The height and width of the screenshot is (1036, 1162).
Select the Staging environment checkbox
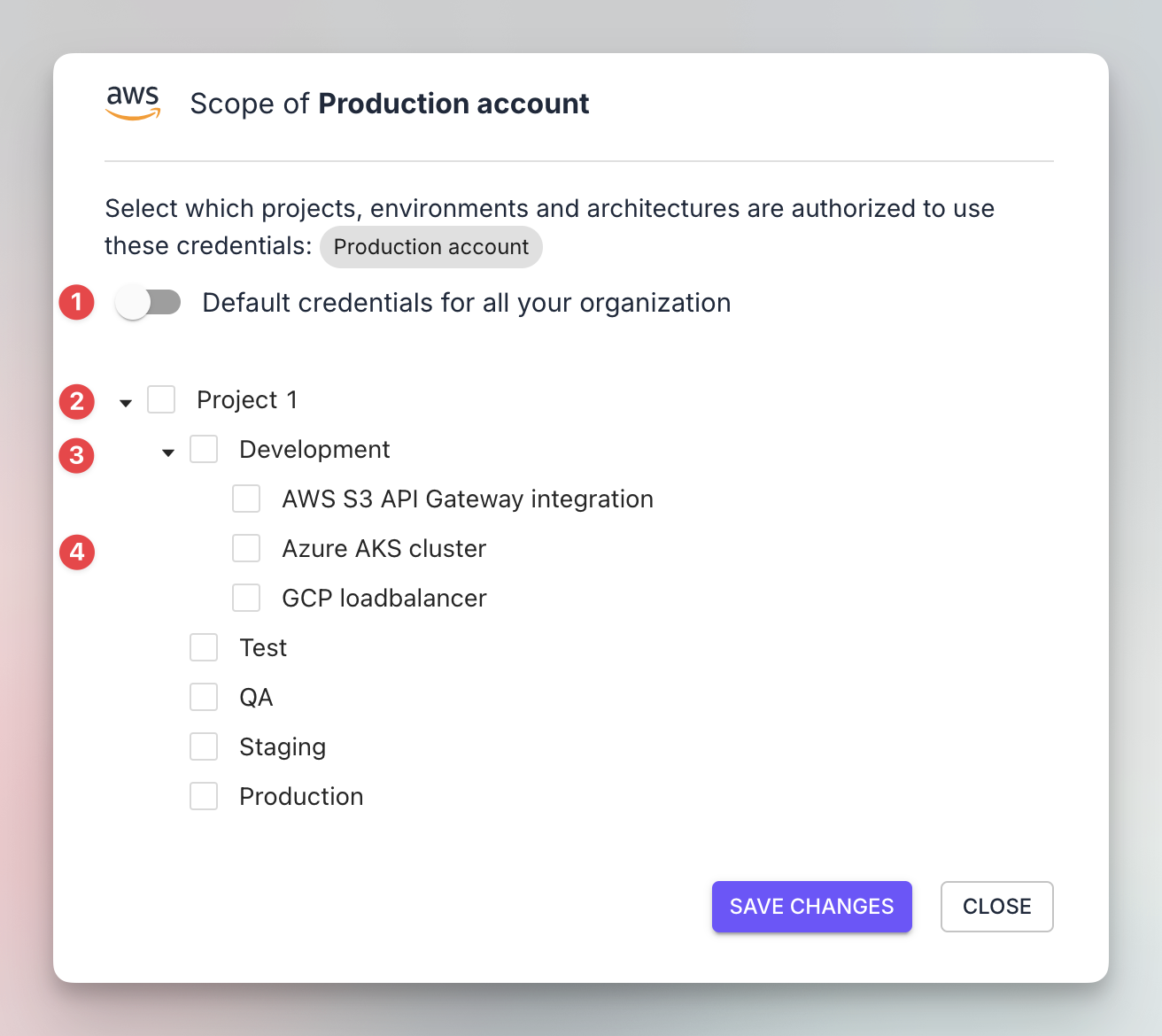coord(204,746)
